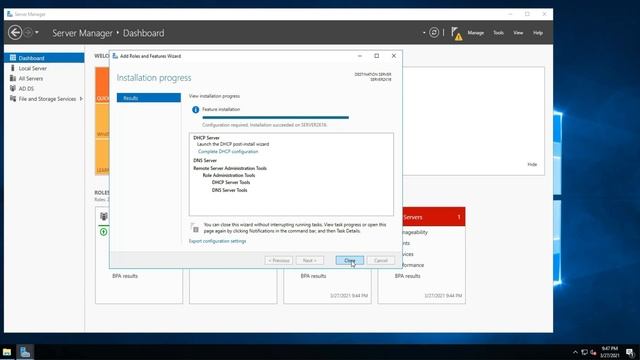Select the Results step in the wizard

tap(149, 98)
